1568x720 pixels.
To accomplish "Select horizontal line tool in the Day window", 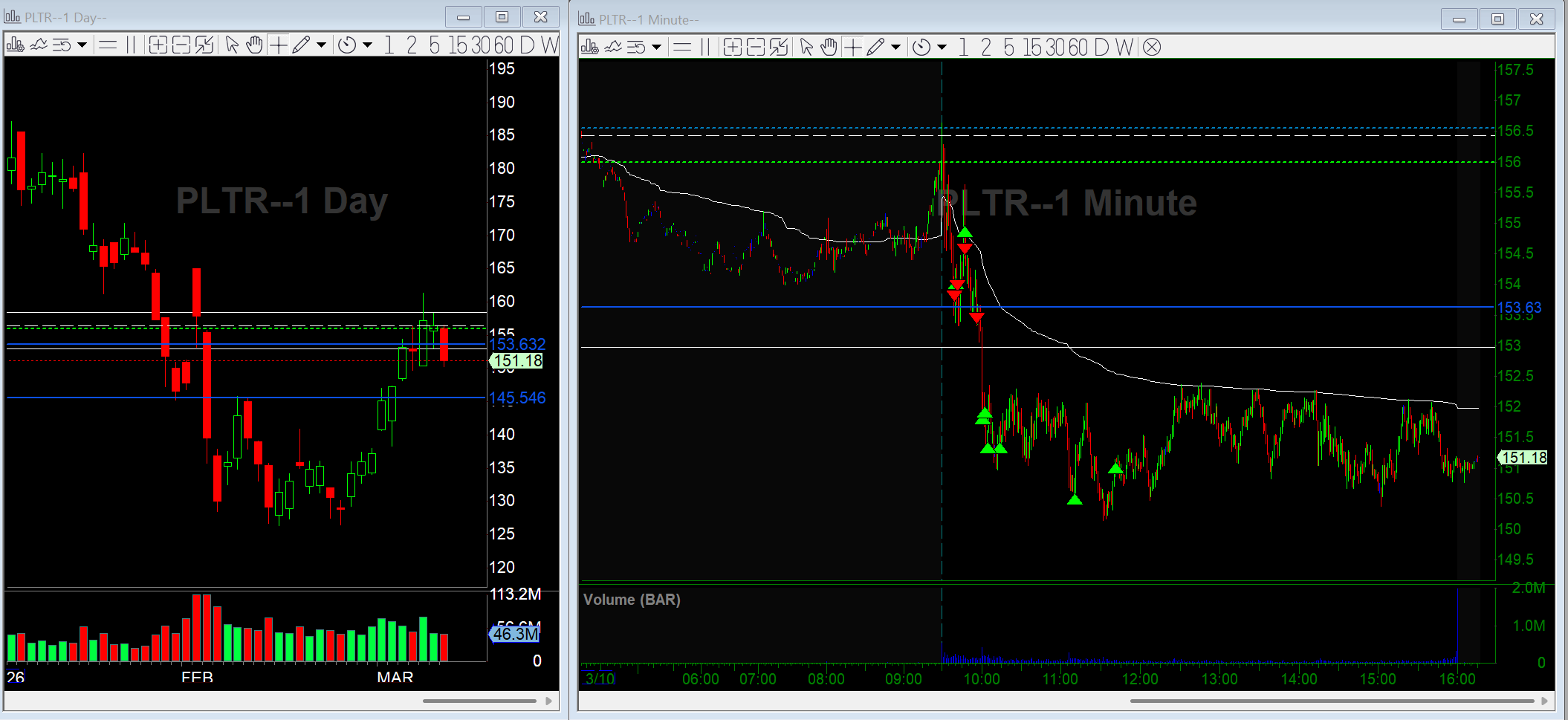I will tap(108, 45).
